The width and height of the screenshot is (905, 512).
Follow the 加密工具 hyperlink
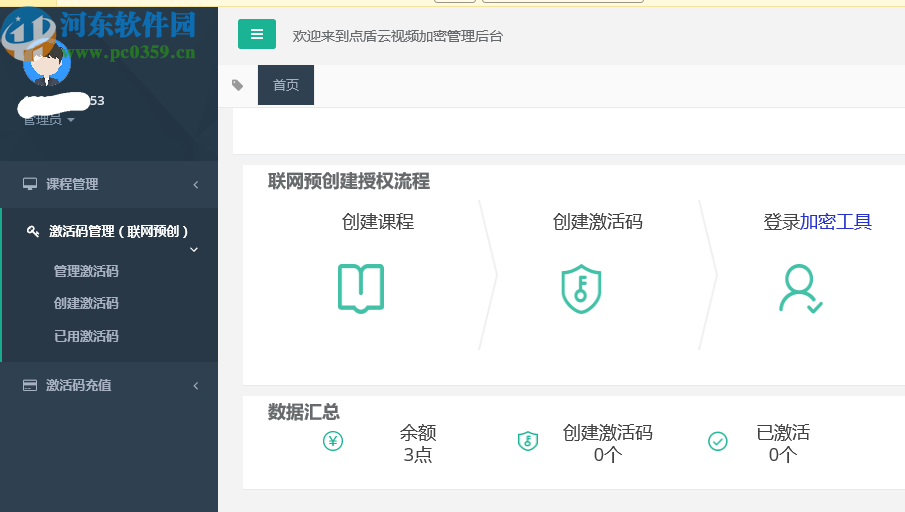836,222
